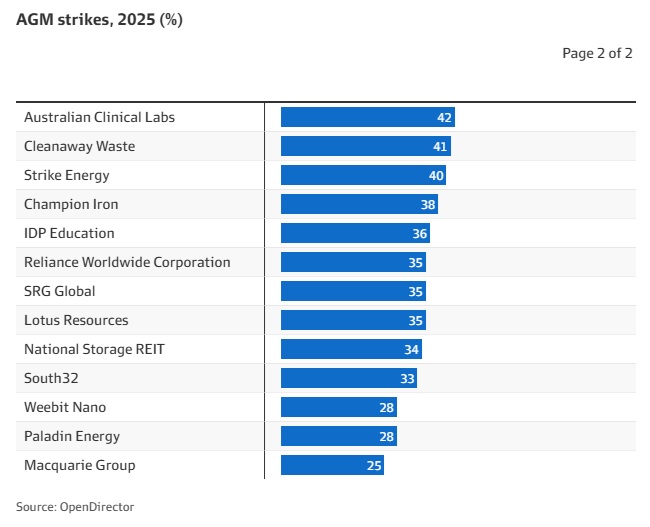Click the SRG Global bar
Screen dimensions: 650x527
[353, 291]
